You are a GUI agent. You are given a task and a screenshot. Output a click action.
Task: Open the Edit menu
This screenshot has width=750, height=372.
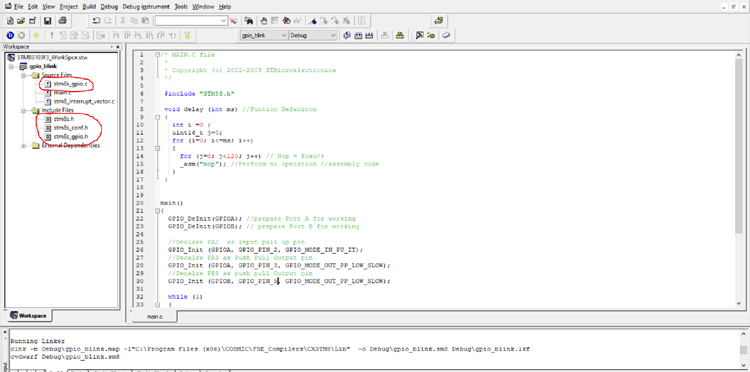pos(33,7)
